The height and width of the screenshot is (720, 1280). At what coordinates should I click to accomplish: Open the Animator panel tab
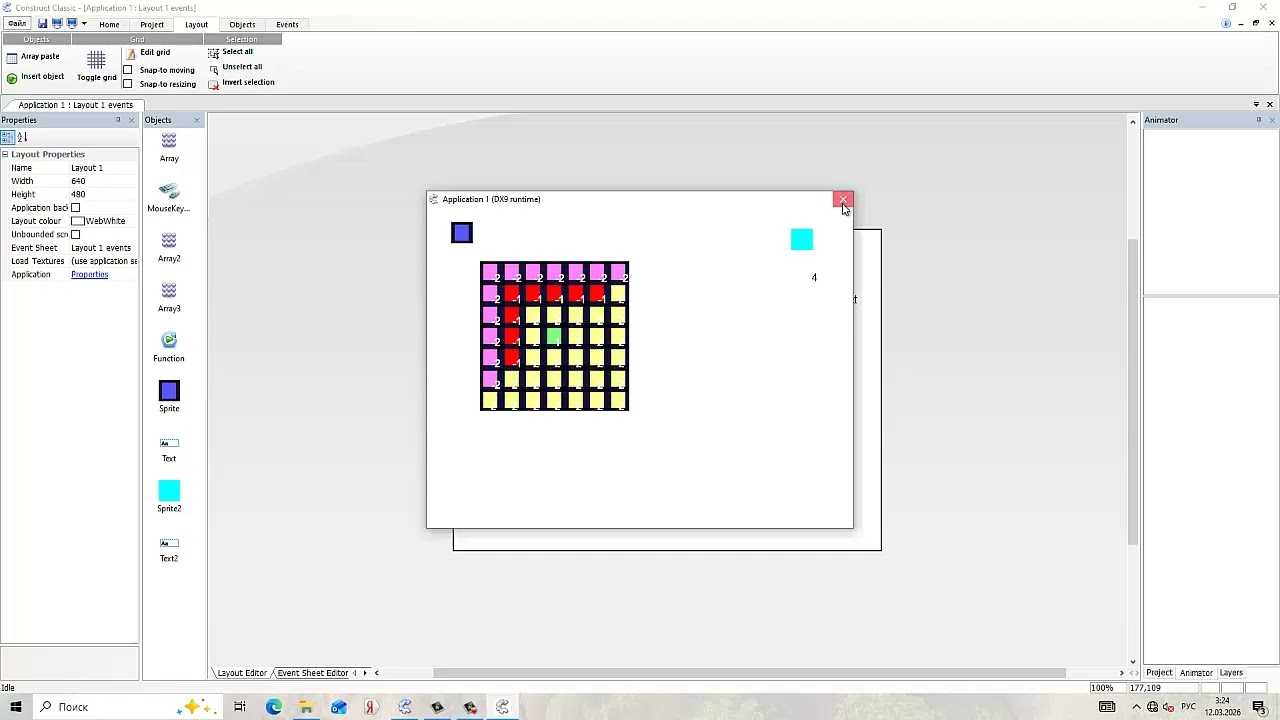(x=1196, y=673)
